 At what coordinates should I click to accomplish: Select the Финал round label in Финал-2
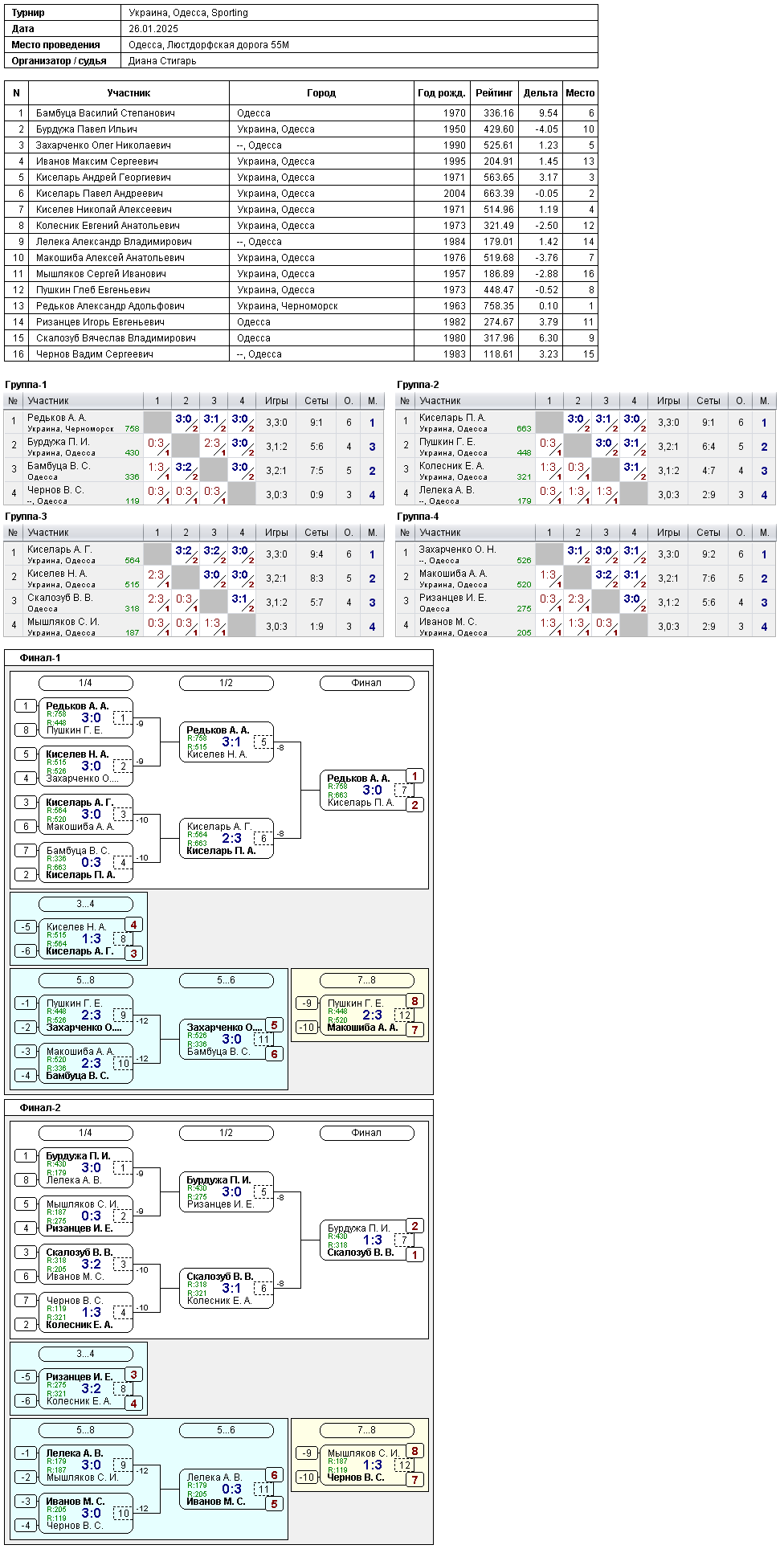coord(366,1133)
